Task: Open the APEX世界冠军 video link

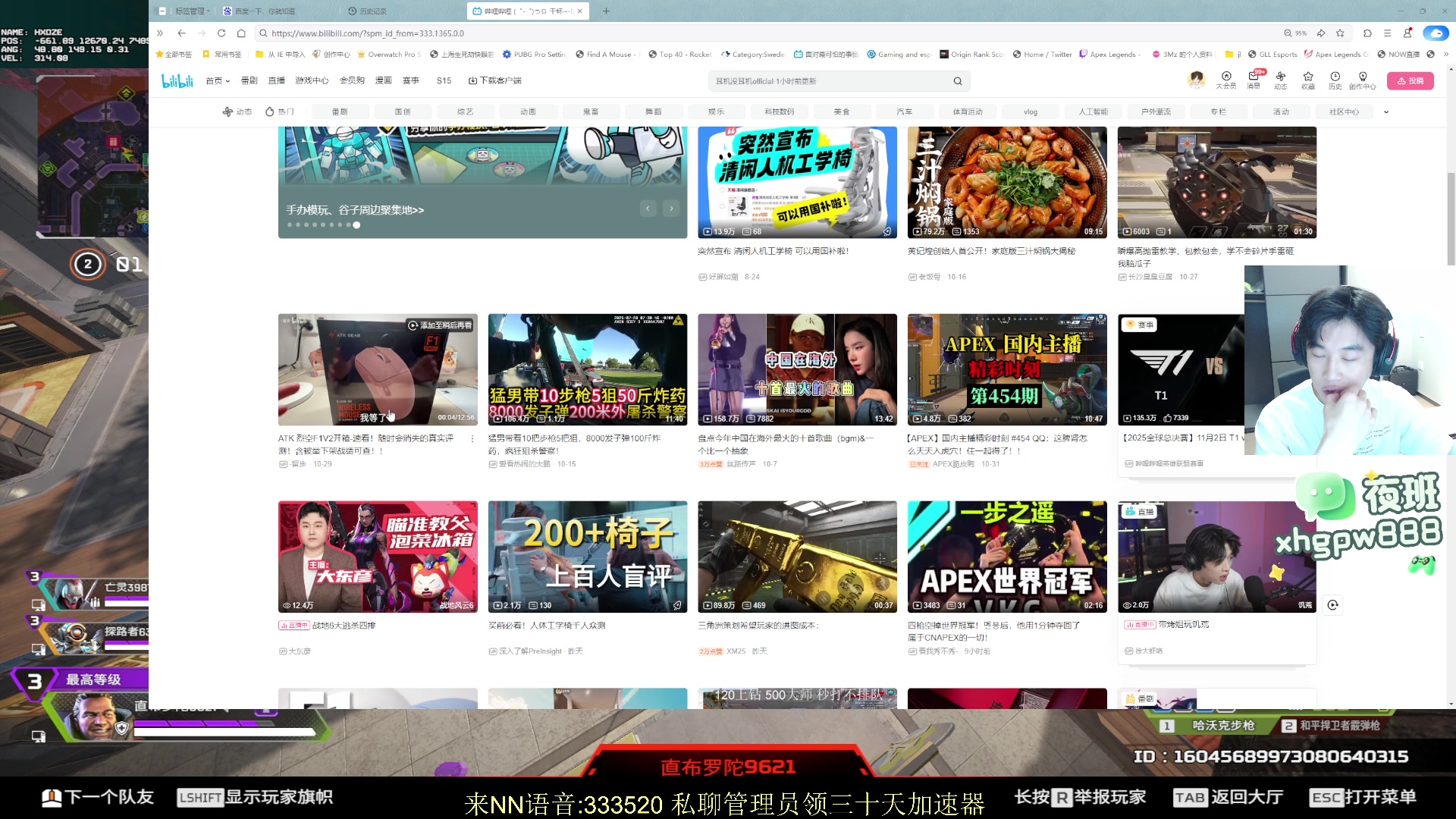Action: coord(1006,557)
